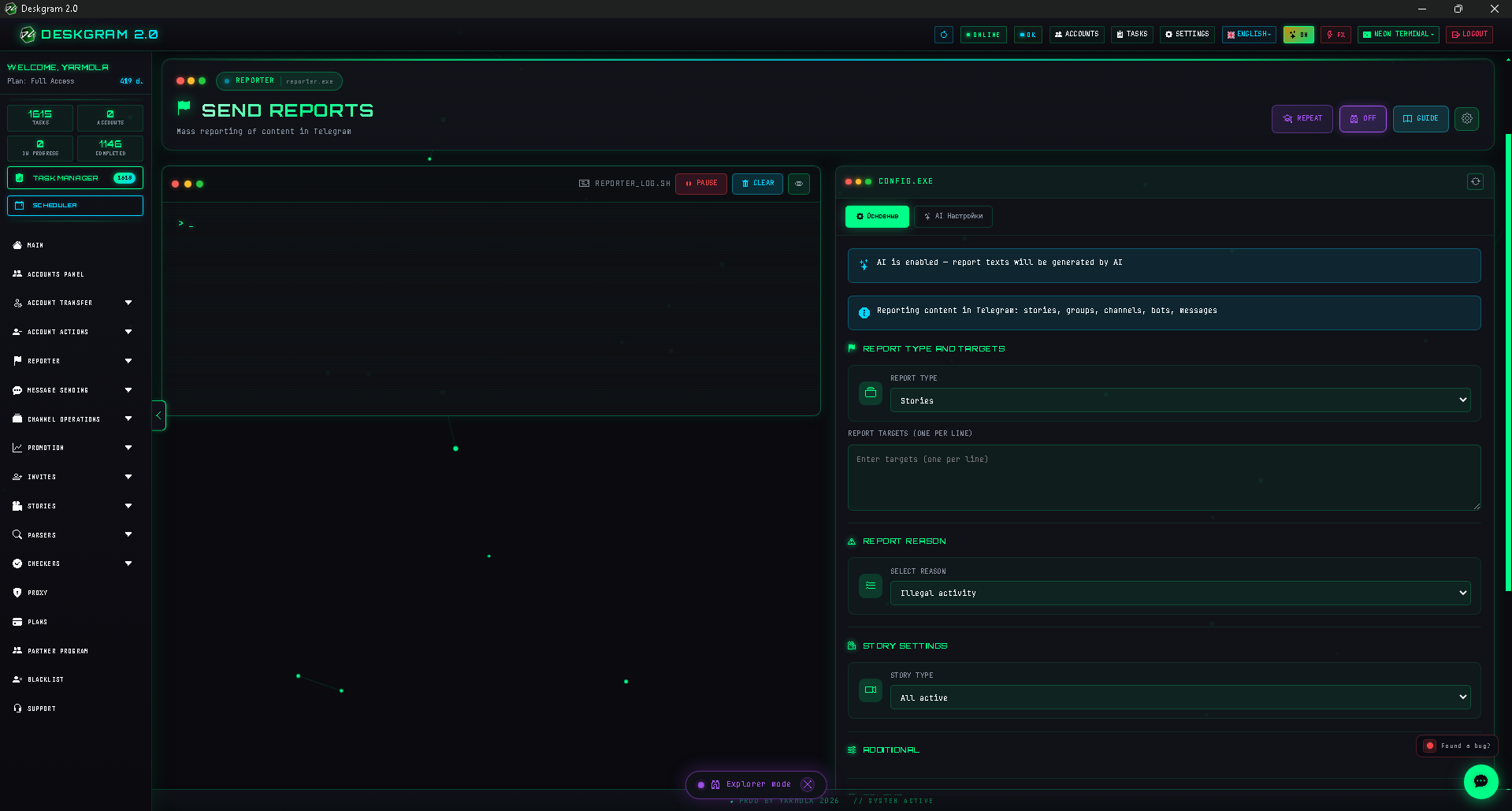The width and height of the screenshot is (1512, 811).
Task: Toggle the OFF button in Send Reports header
Action: 1363,118
